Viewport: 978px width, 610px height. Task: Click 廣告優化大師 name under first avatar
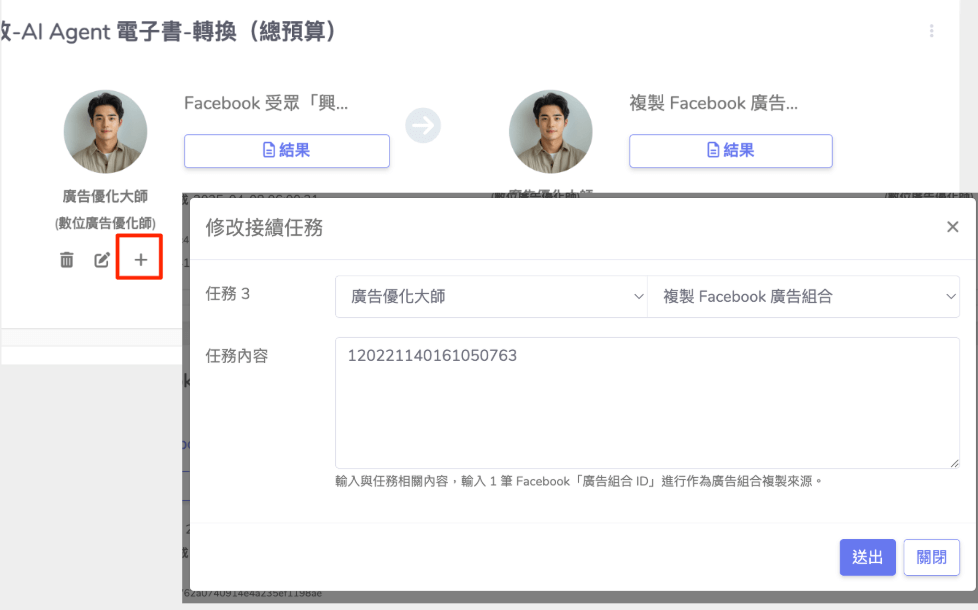(105, 197)
